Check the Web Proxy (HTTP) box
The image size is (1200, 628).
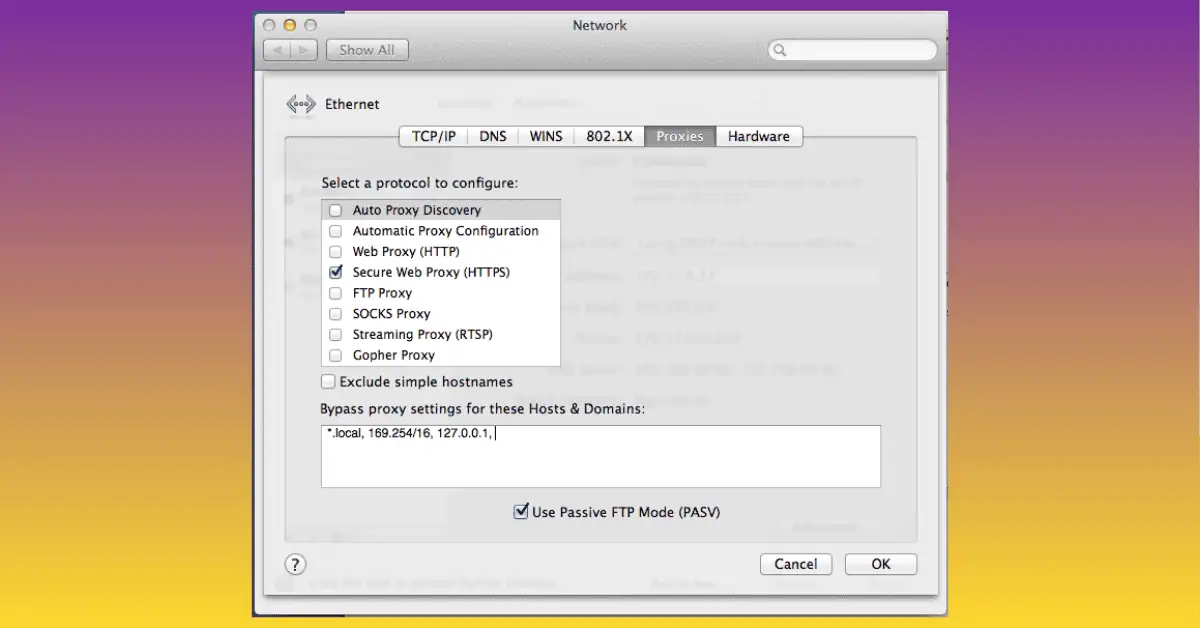click(335, 251)
